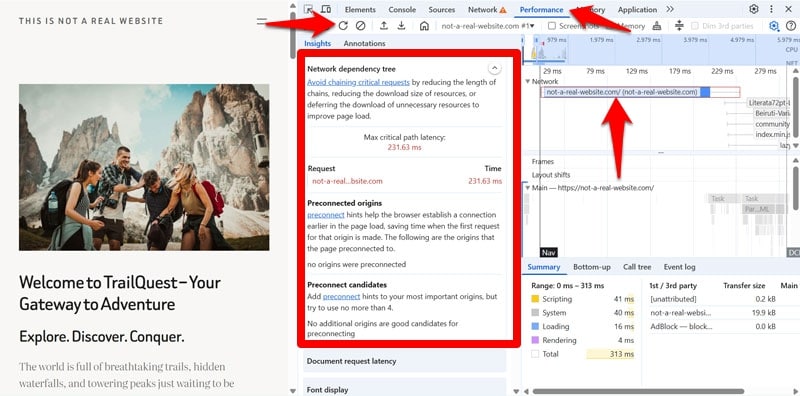
Task: Open the preconnect link under Preconnect candidates
Action: pyautogui.click(x=341, y=296)
